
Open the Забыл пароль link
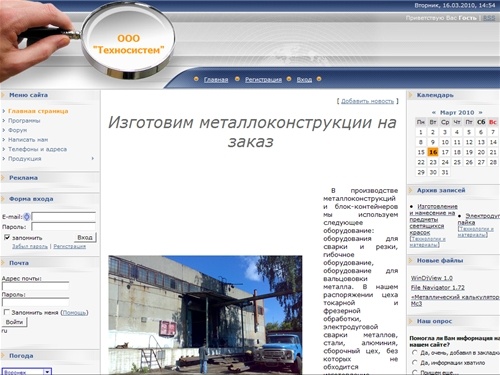pyautogui.click(x=30, y=246)
